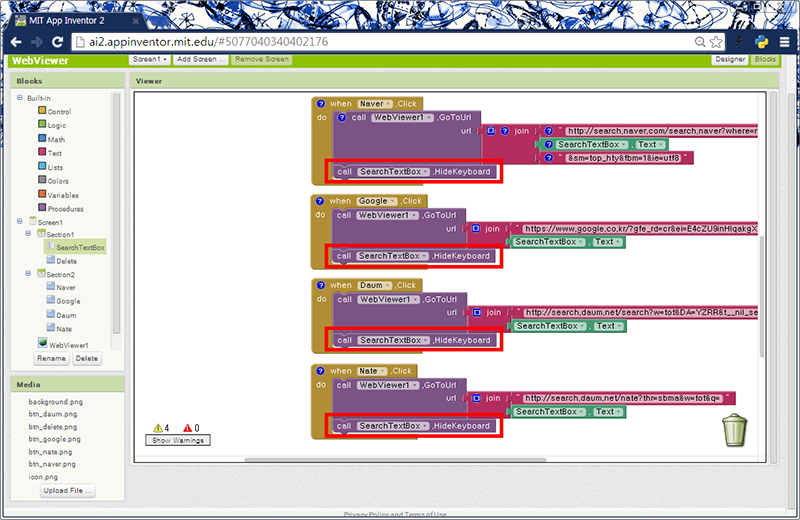The width and height of the screenshot is (800, 520).
Task: Click the Upload File button
Action: [x=67, y=490]
